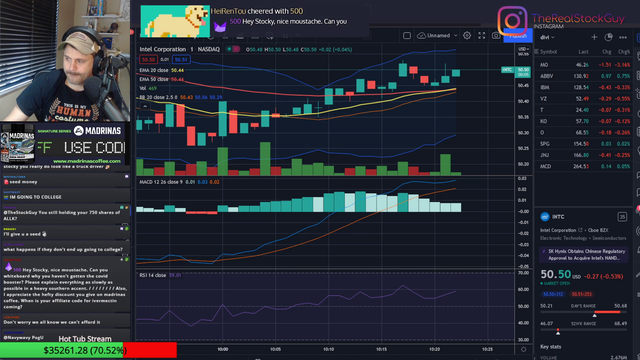
Task: Sort watchlist by Chg column header
Action: 607,52
